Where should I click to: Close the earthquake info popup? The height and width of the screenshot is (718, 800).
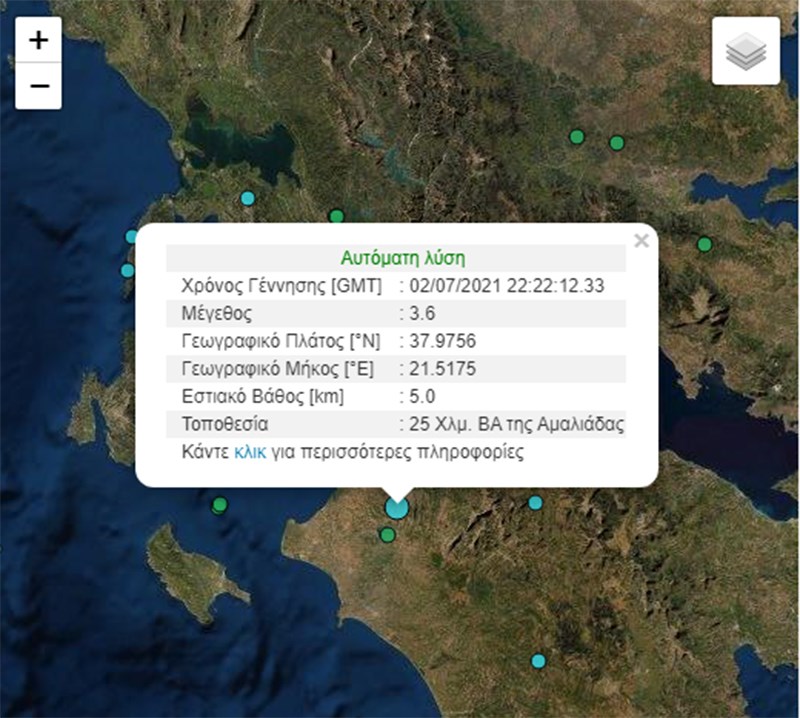[641, 241]
